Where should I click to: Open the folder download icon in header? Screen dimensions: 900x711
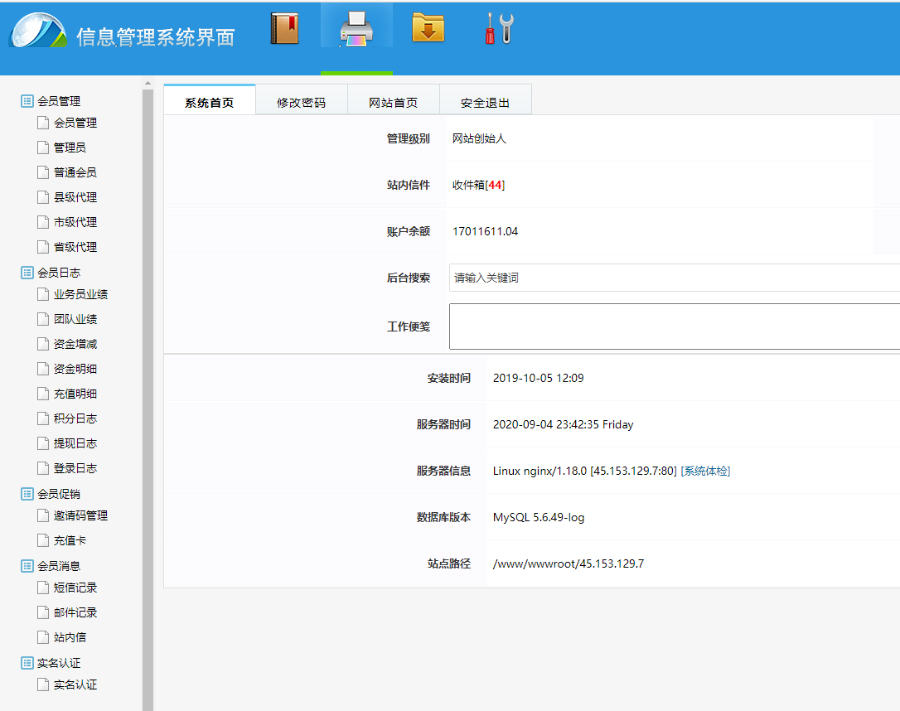coord(428,28)
